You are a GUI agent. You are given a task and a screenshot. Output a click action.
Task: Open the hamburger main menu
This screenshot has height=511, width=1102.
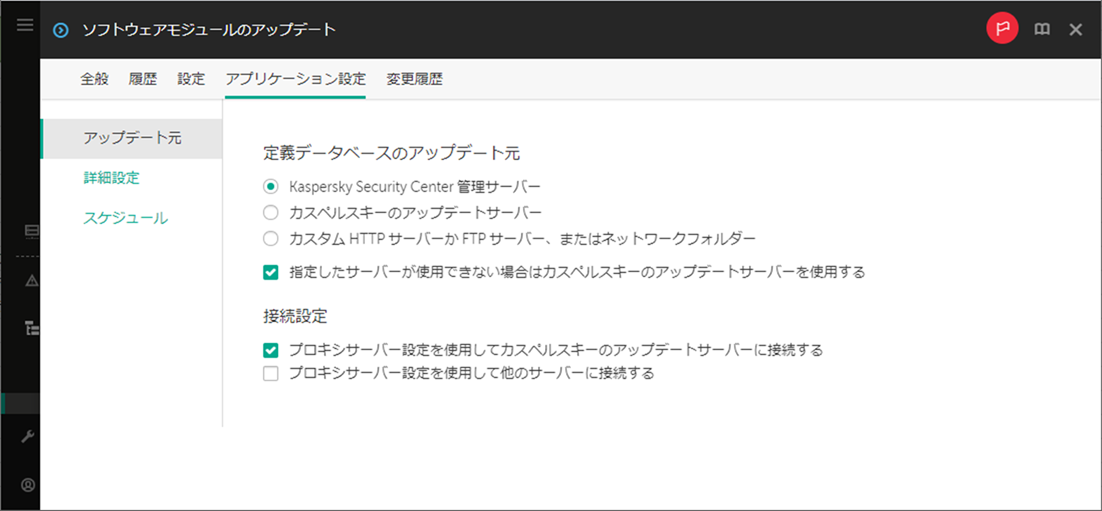[25, 25]
